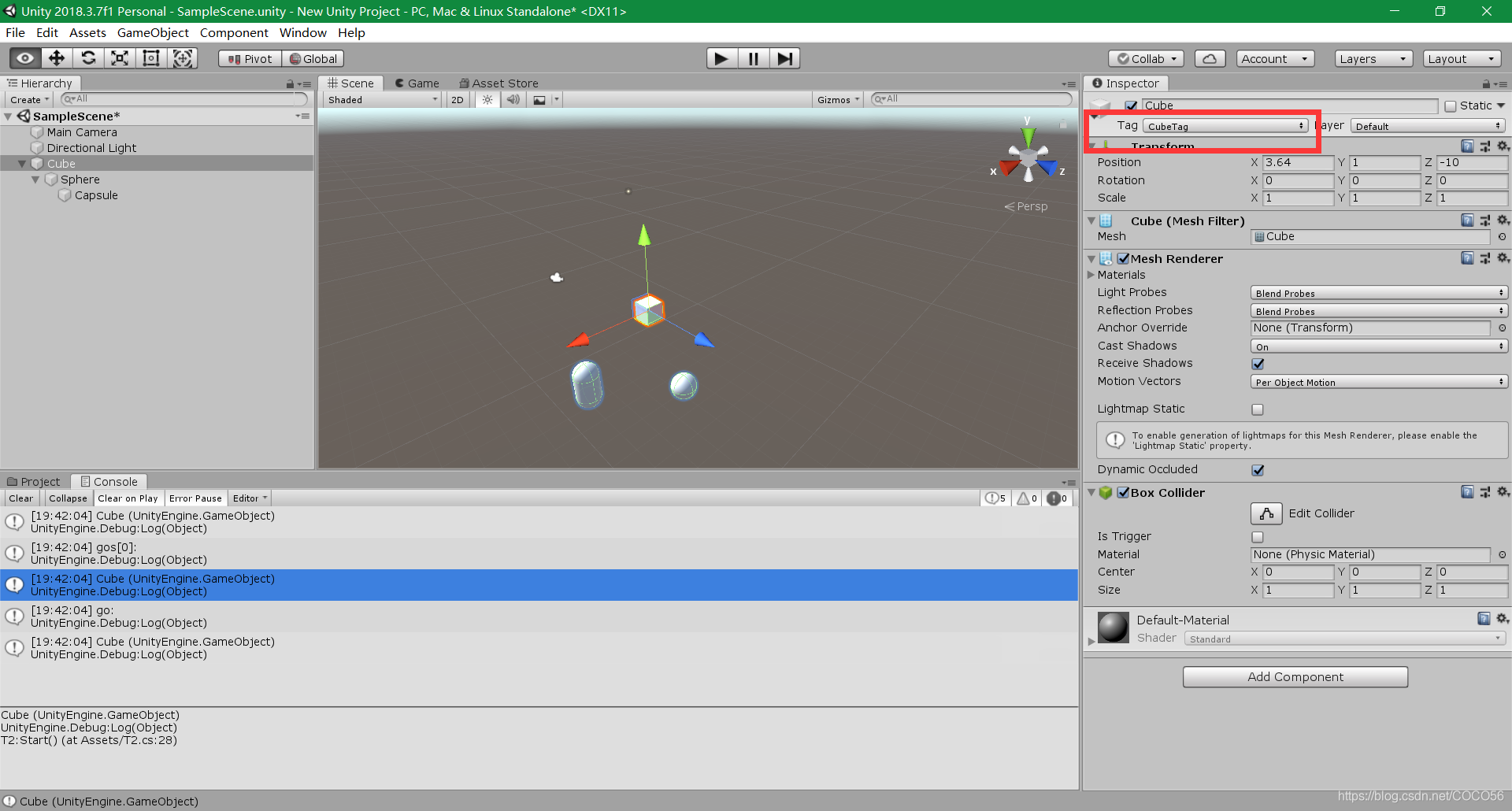Open the Layout dropdown

click(x=1462, y=59)
